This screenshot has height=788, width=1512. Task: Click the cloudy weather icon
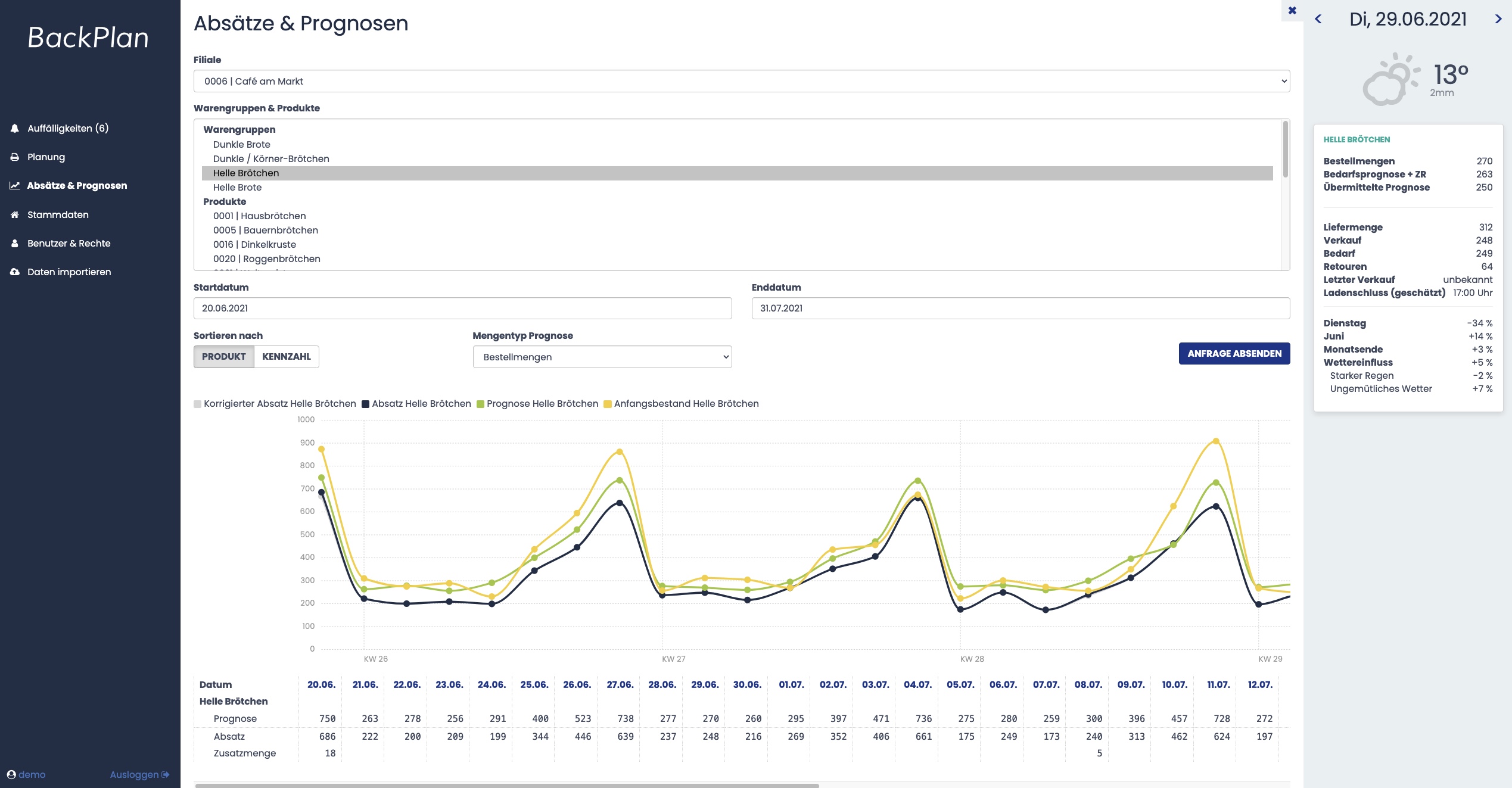click(x=1392, y=79)
